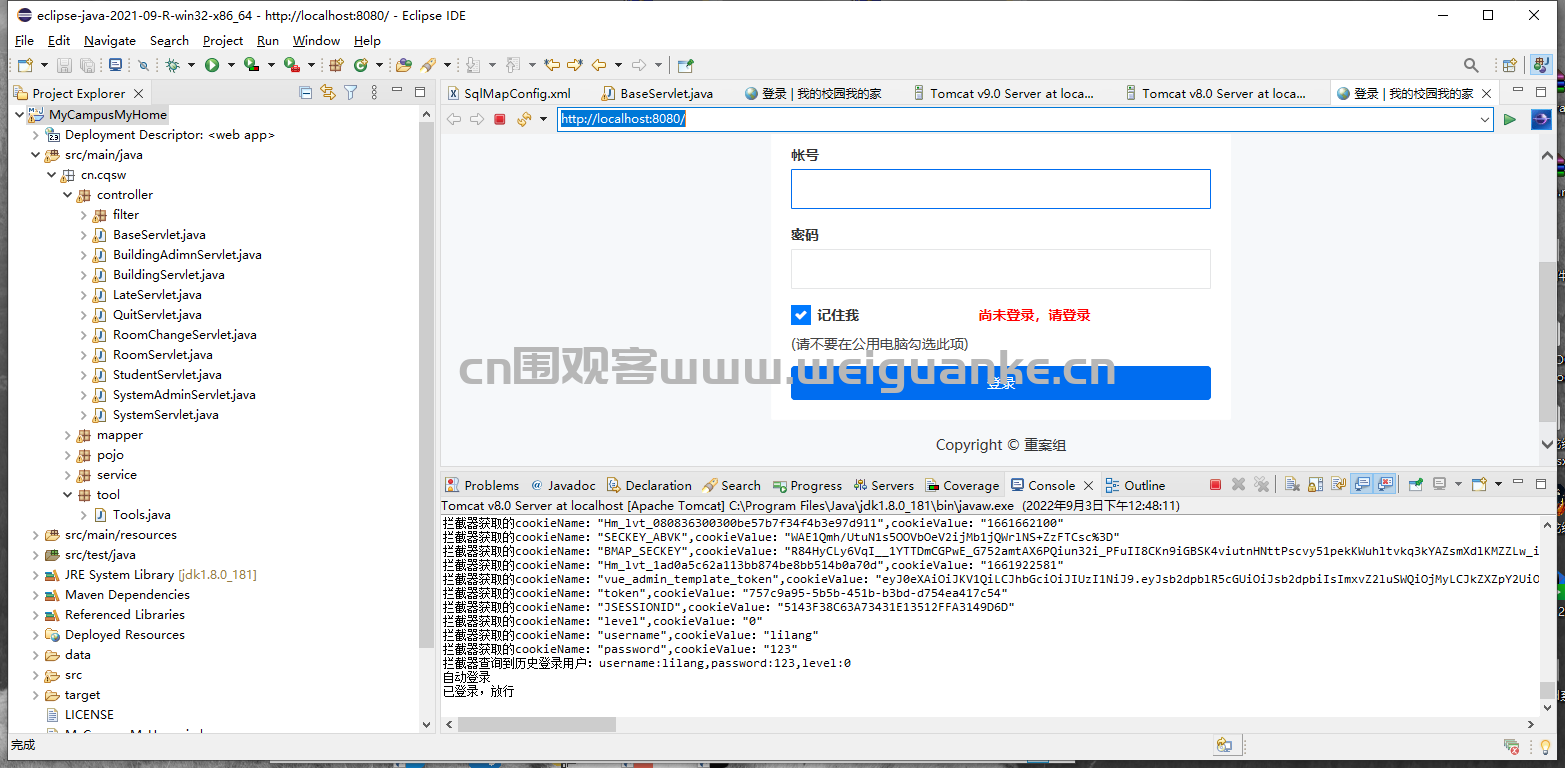Image resolution: width=1565 pixels, height=768 pixels.
Task: Open Project Explorer View Menu dots
Action: click(x=374, y=93)
